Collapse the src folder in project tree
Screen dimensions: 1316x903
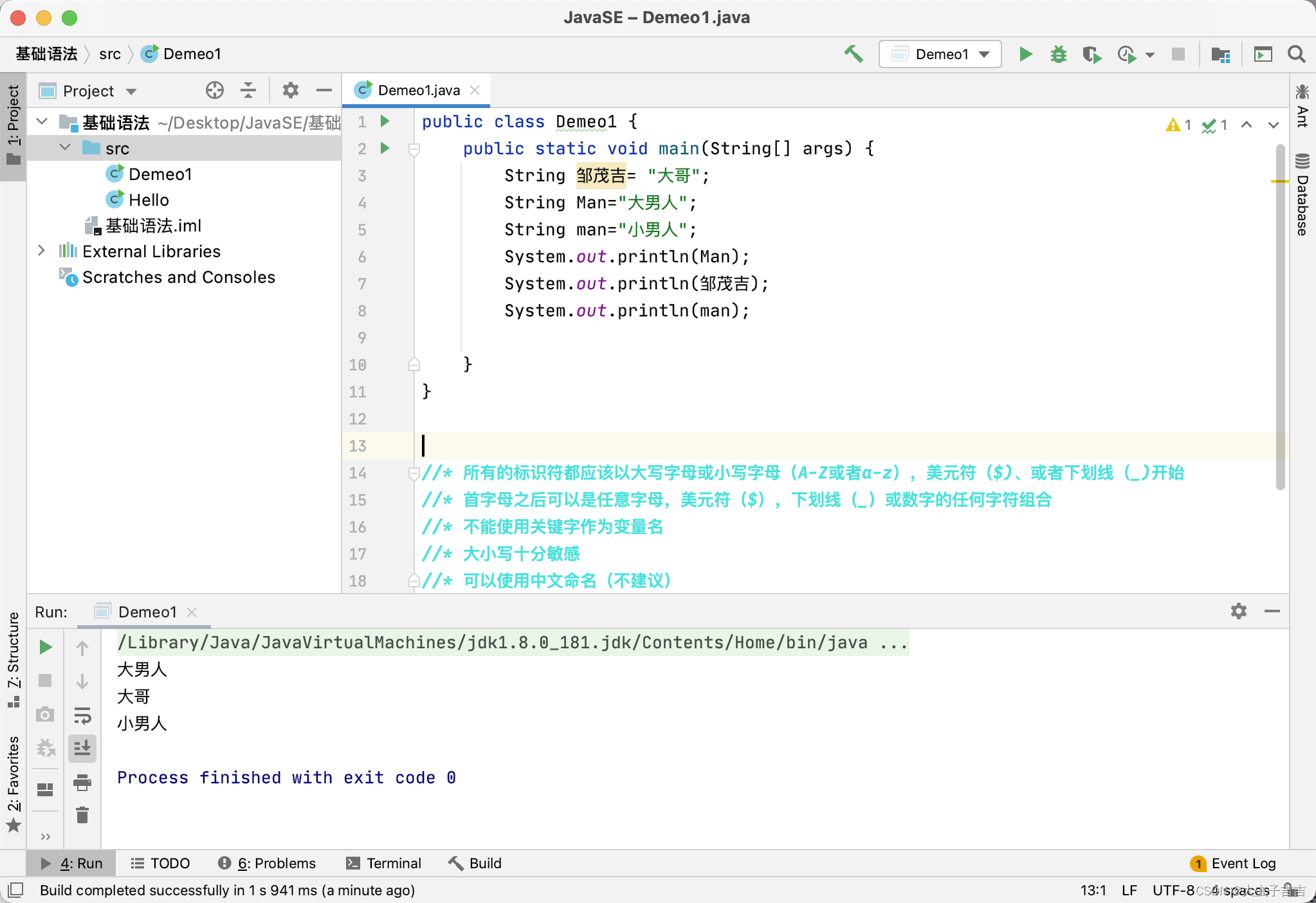65,148
